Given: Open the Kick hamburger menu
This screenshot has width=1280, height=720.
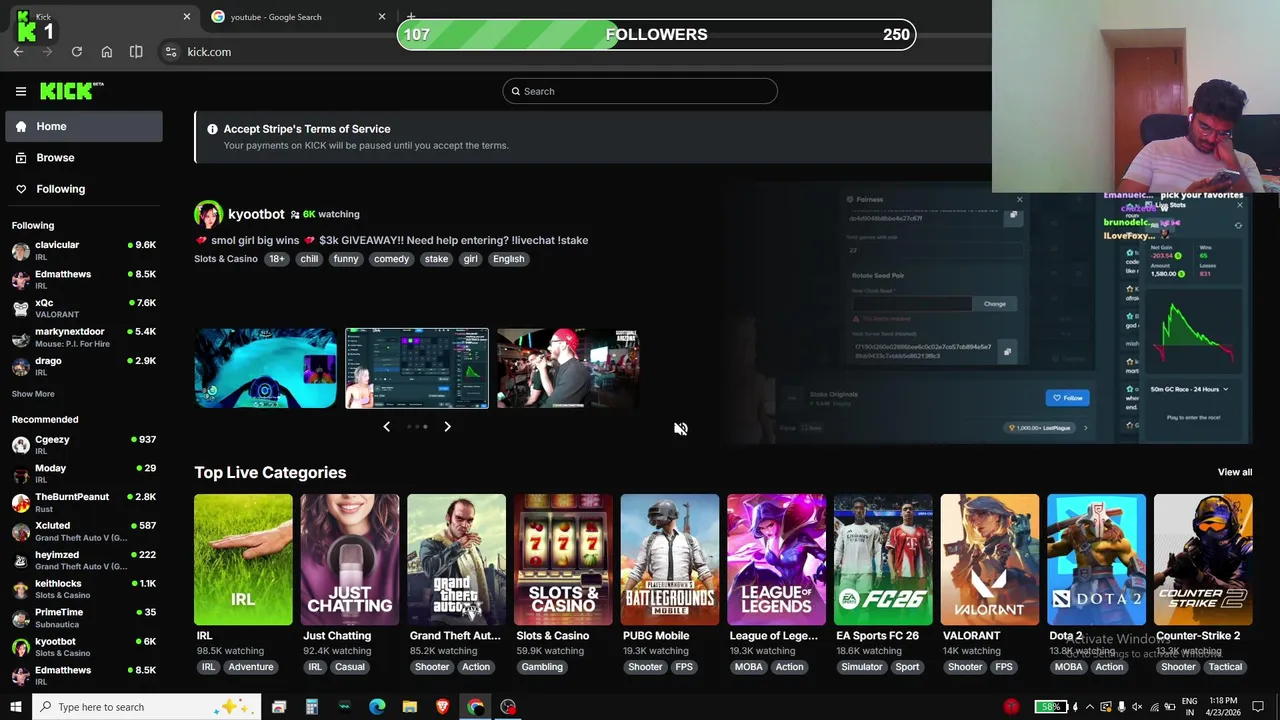Looking at the screenshot, I should tap(21, 91).
